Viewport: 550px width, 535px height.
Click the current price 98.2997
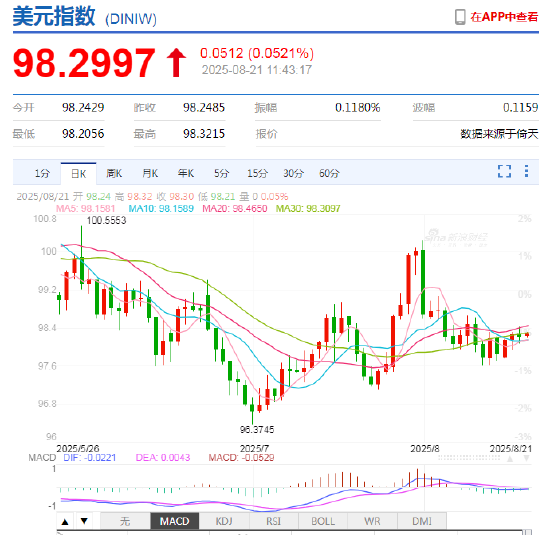tap(84, 63)
